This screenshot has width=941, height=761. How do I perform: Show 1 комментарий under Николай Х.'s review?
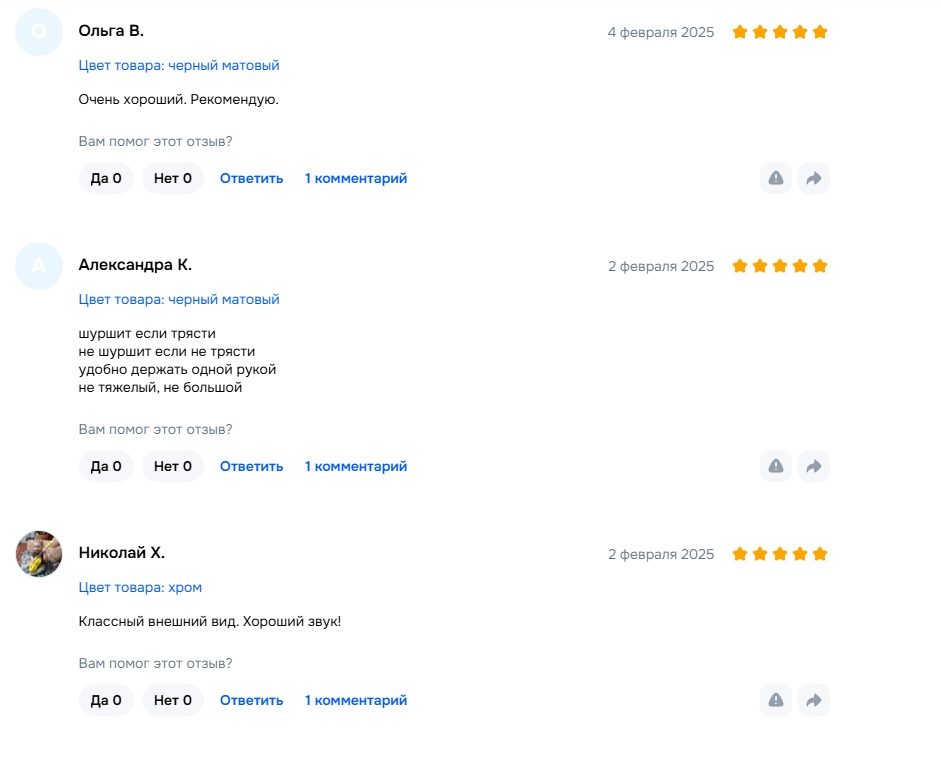[x=356, y=700]
